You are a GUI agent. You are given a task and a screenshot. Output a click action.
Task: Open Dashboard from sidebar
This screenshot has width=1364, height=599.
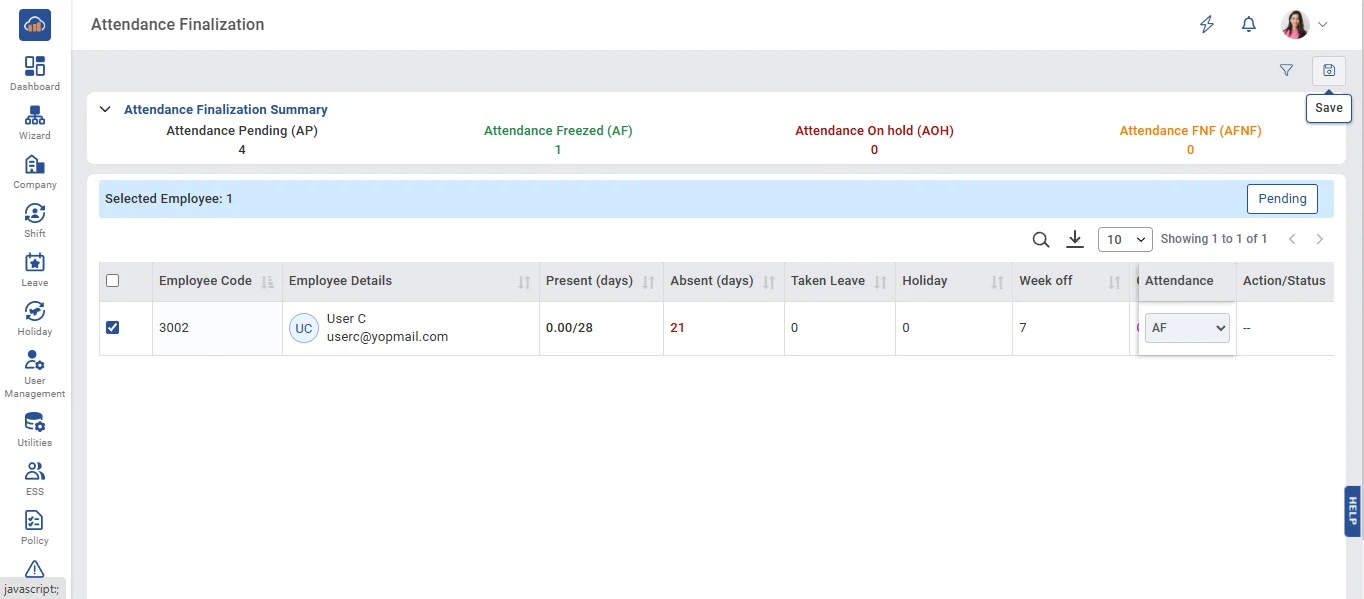pos(35,73)
